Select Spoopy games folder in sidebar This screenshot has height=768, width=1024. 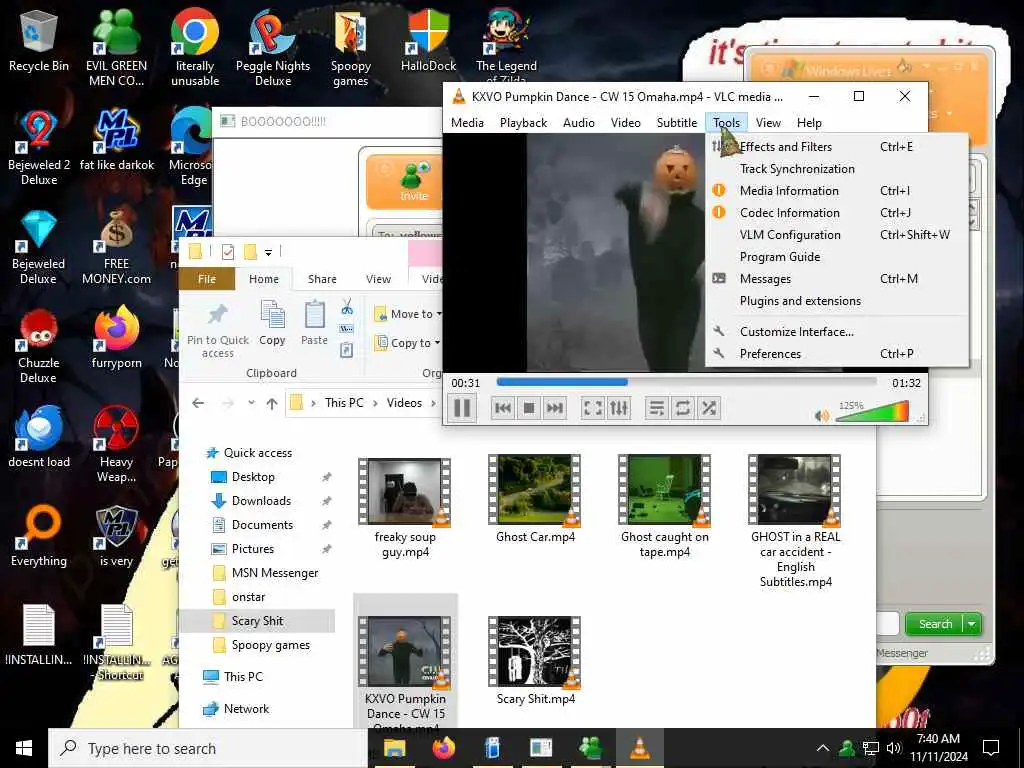click(x=270, y=645)
